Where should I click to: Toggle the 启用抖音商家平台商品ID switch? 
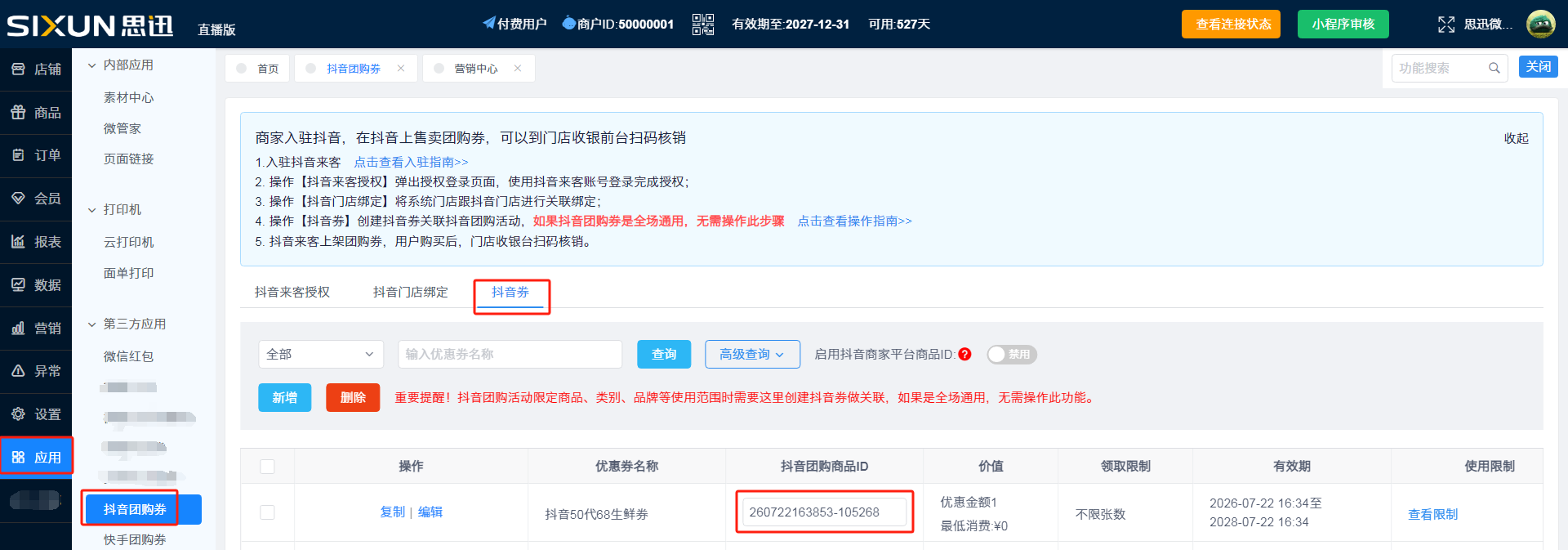point(1012,355)
